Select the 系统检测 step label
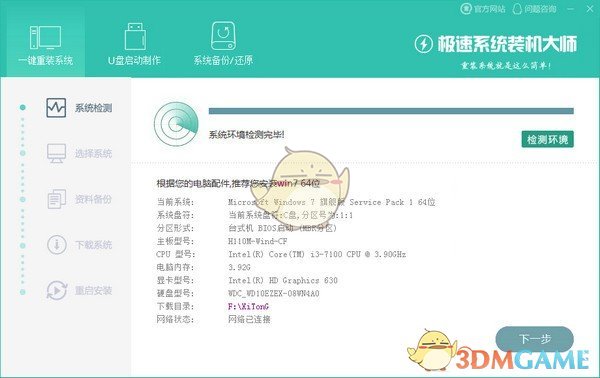The width and height of the screenshot is (600, 378). click(x=93, y=108)
